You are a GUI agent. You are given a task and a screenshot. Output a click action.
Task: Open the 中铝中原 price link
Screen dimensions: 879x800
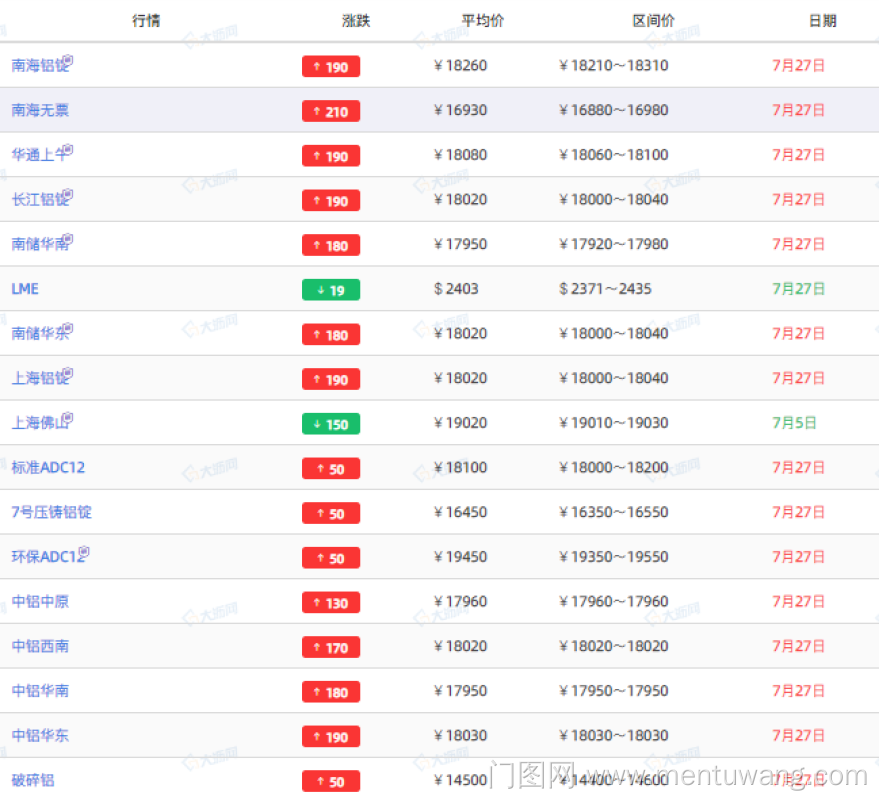point(40,602)
